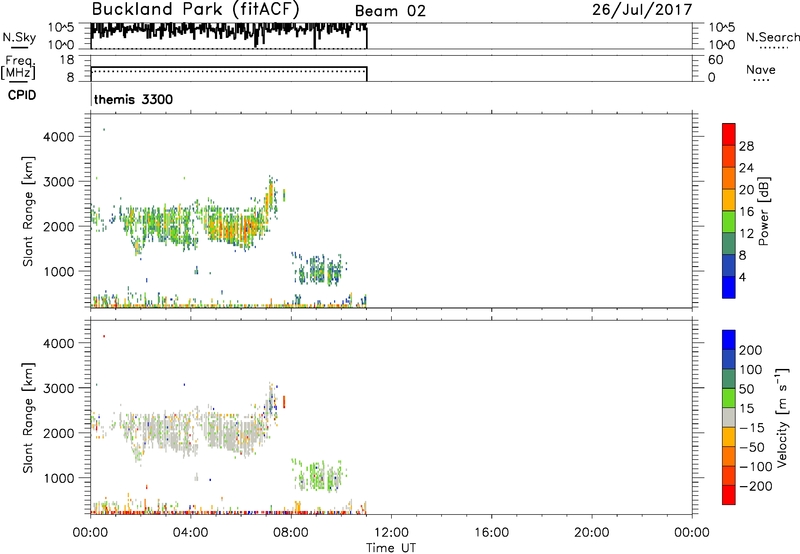
Task: Click the gray segment of the velocity color bar
Action: (x=729, y=417)
